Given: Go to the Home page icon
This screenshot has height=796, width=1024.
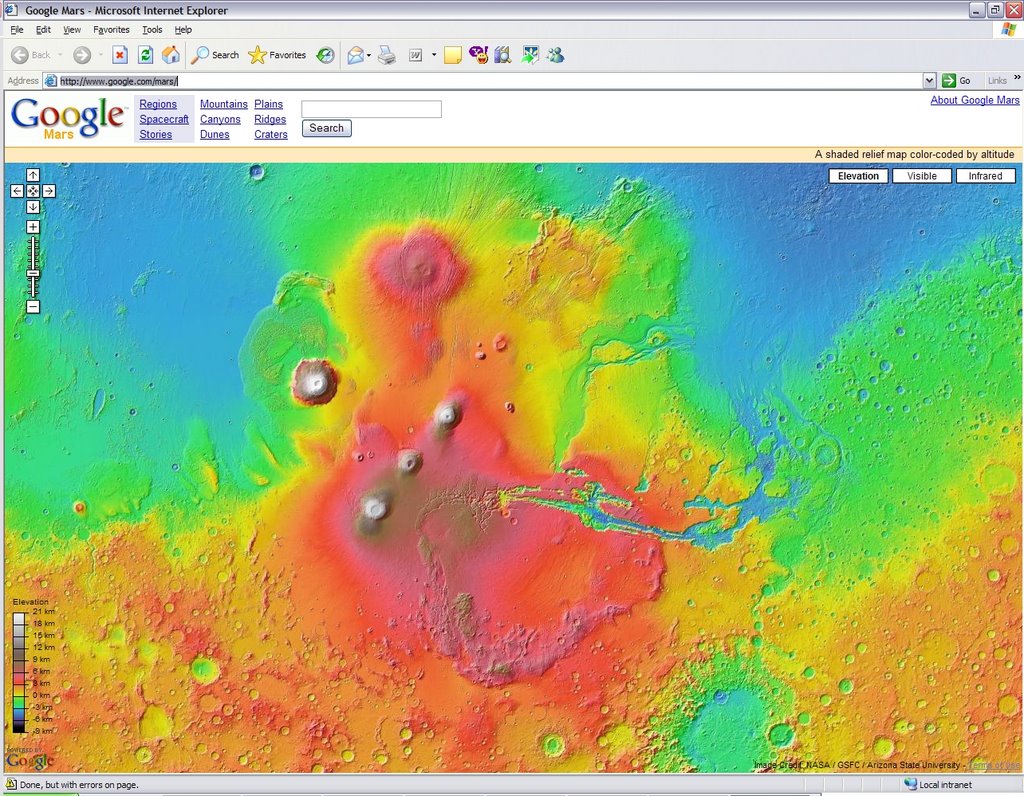Looking at the screenshot, I should click(x=170, y=55).
